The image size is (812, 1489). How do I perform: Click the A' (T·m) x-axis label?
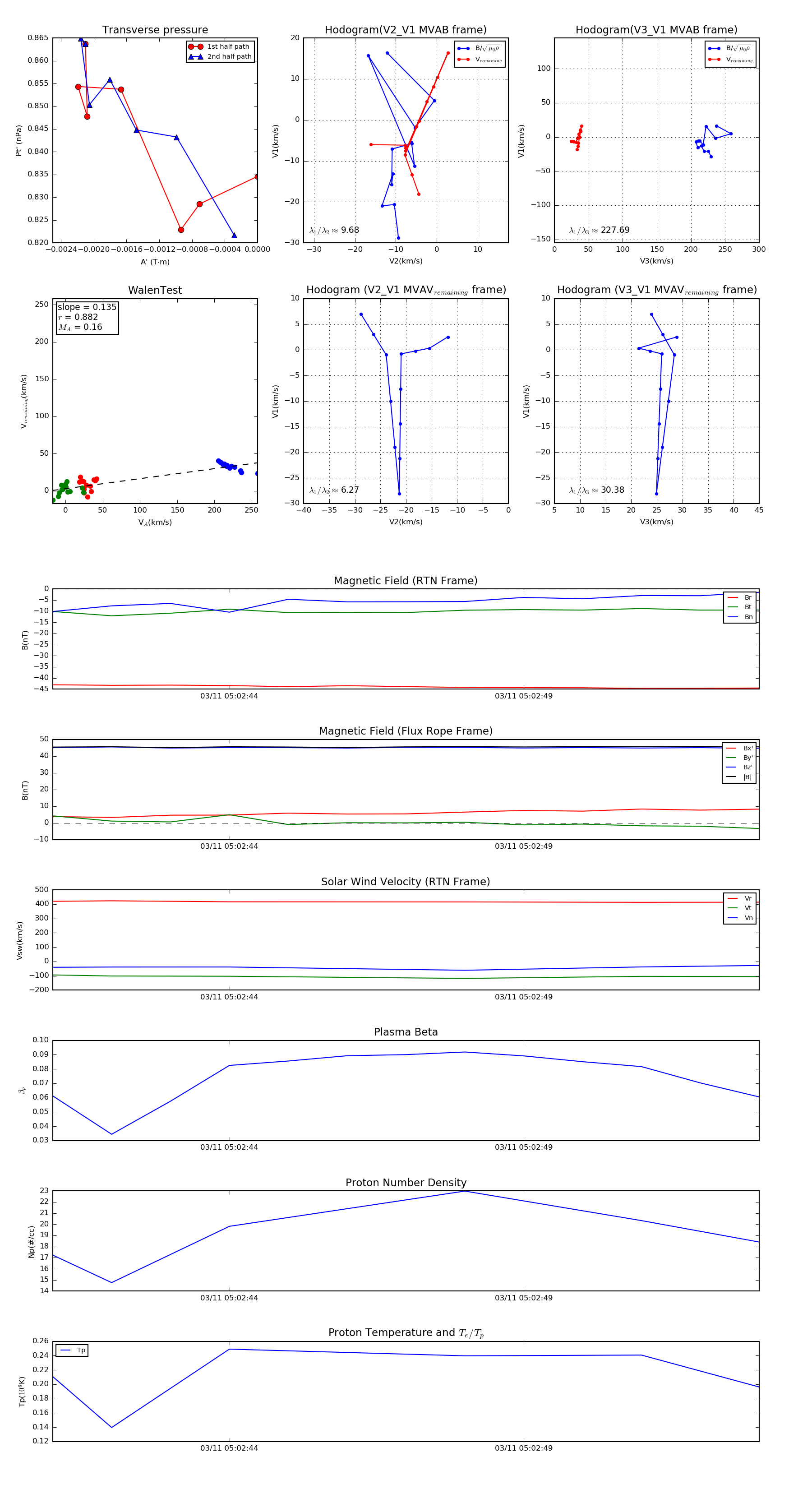click(155, 262)
